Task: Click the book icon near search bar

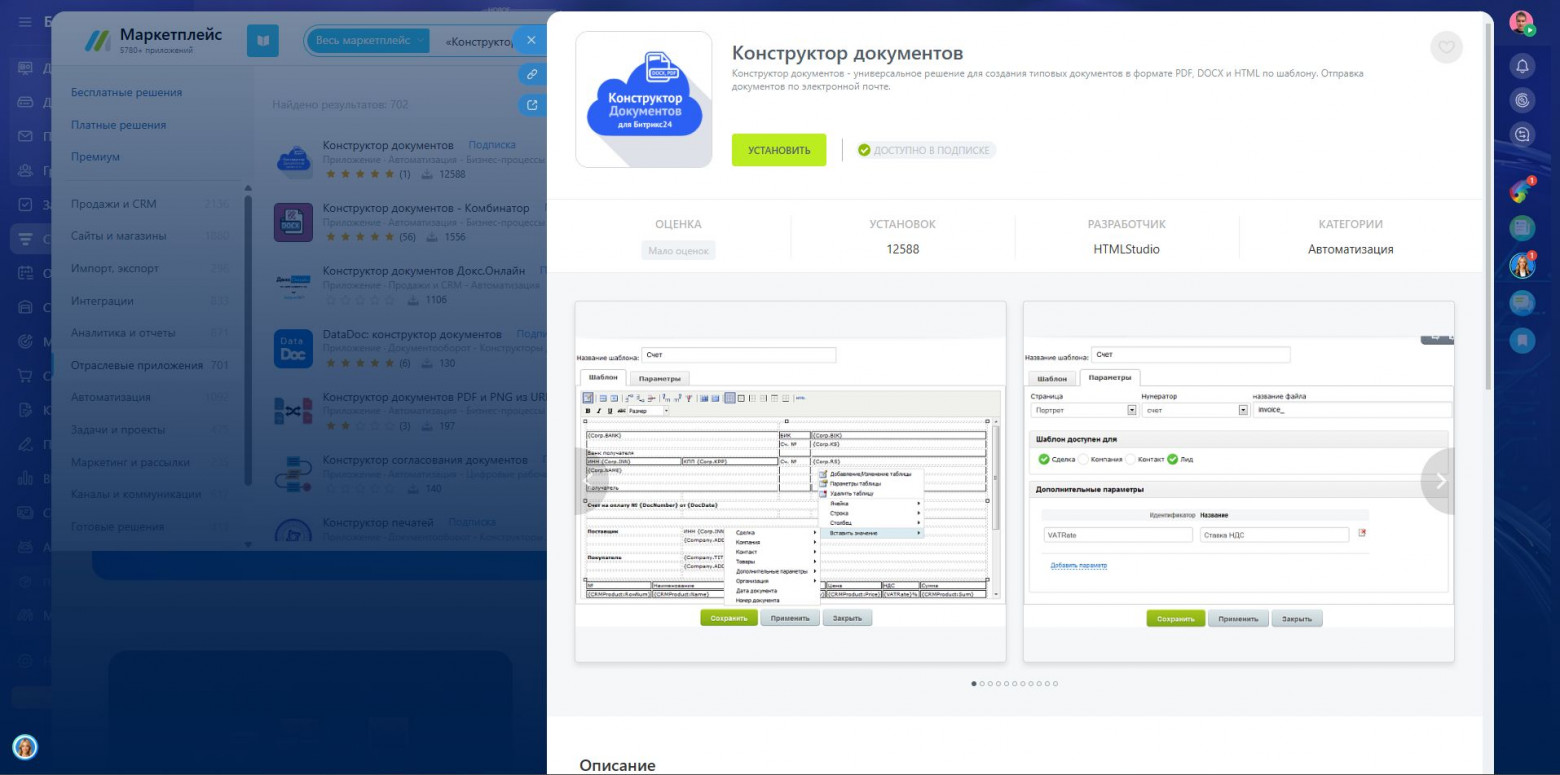Action: (x=263, y=41)
